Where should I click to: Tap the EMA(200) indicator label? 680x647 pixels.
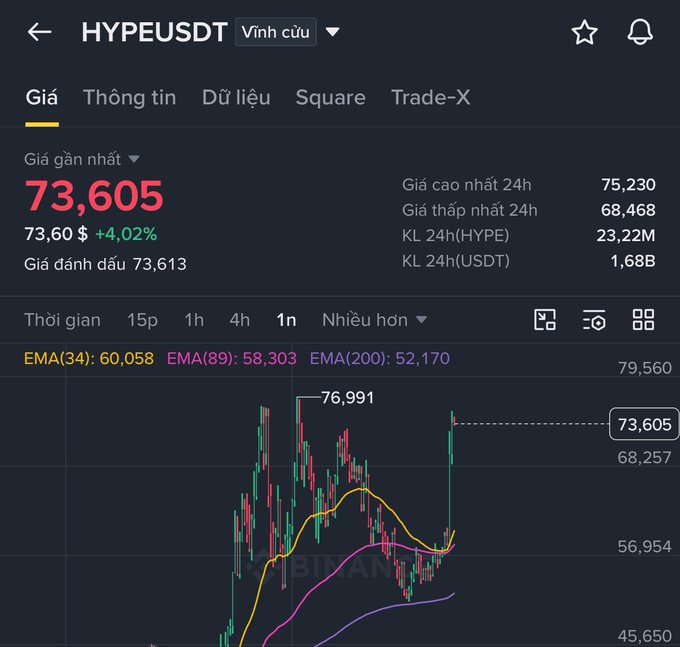[x=380, y=359]
